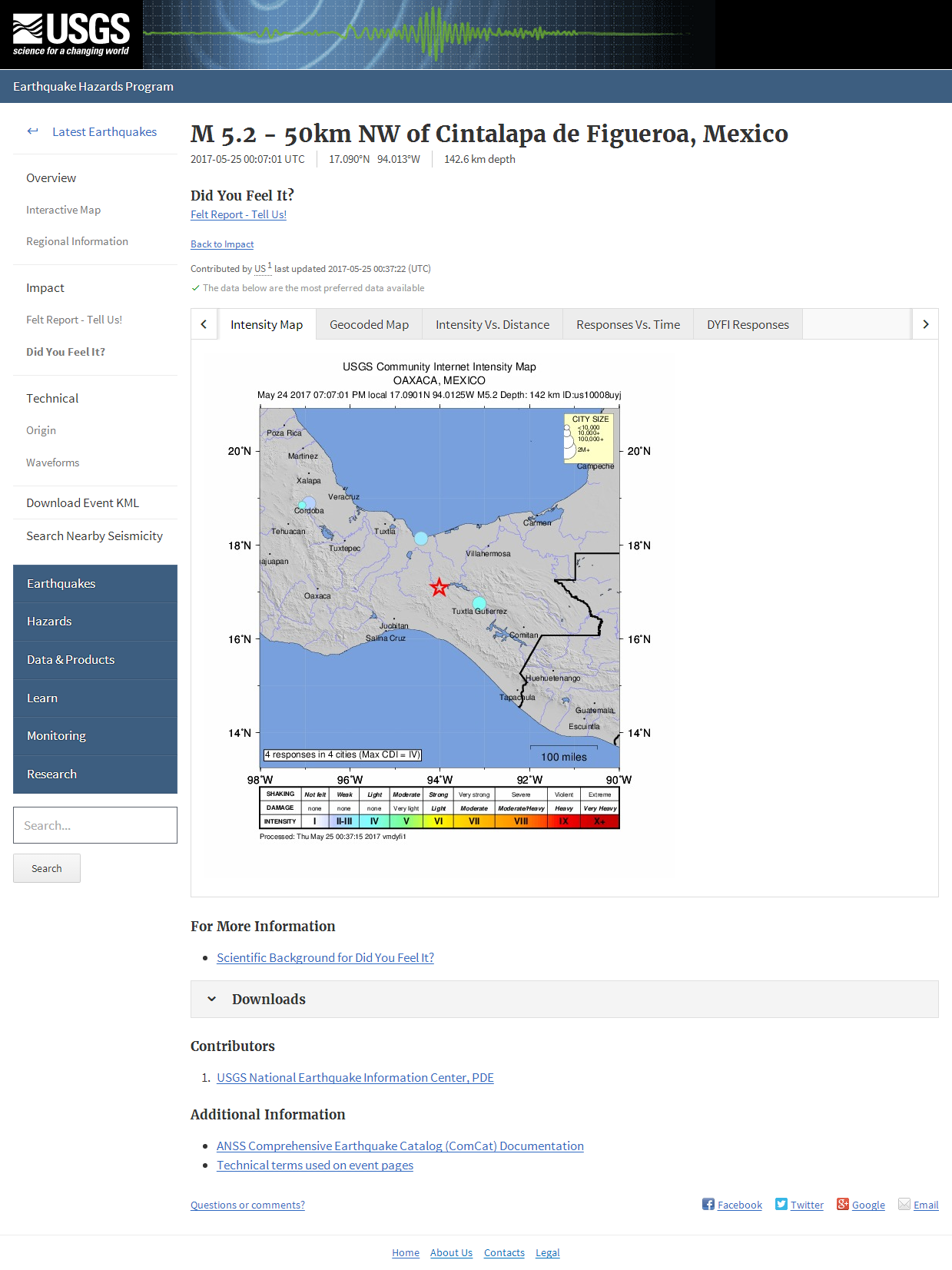The height and width of the screenshot is (1270, 952).
Task: Click the Twitter share icon
Action: tap(781, 1204)
